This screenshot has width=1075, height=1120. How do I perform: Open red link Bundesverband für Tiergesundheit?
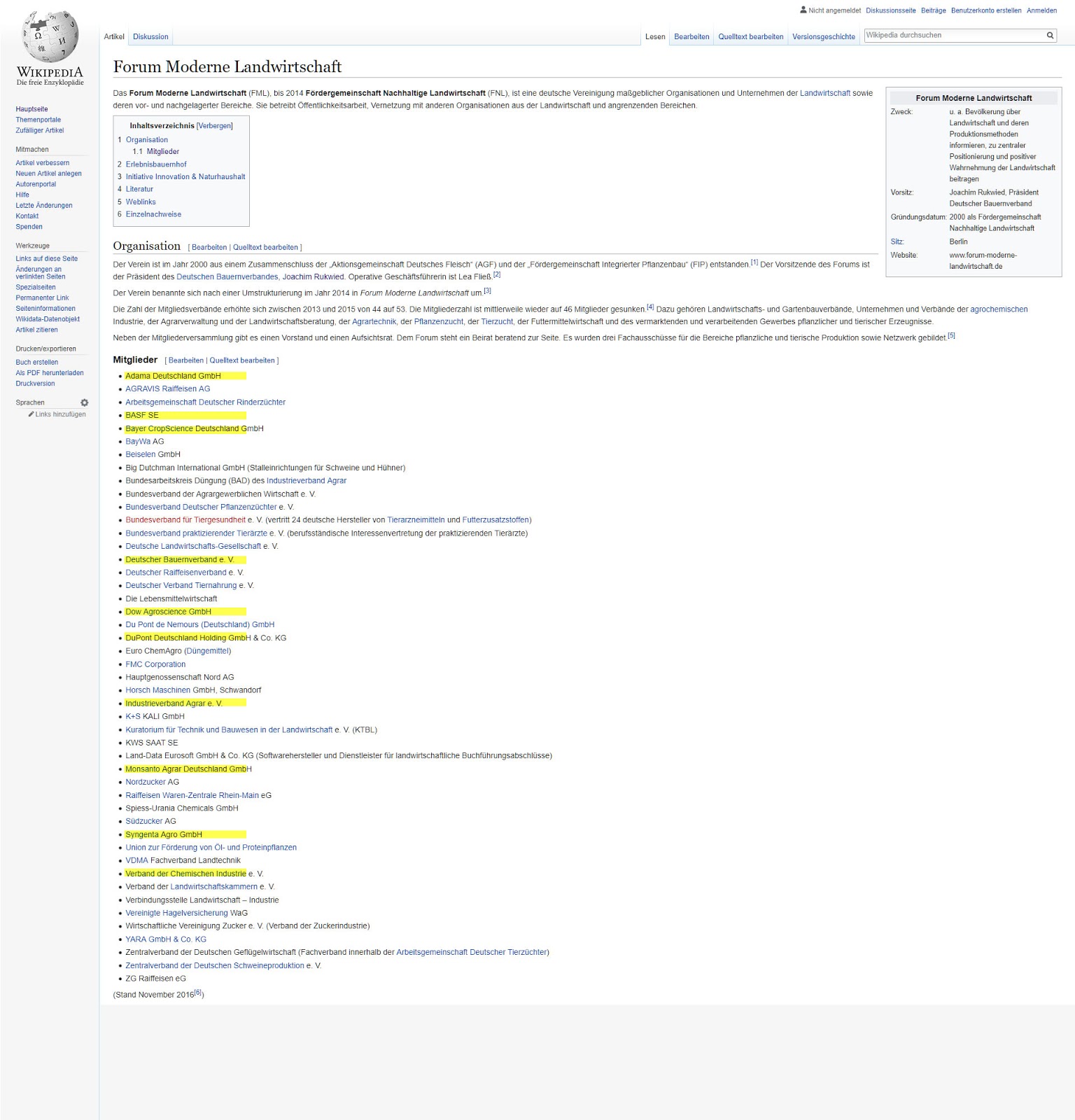pos(185,520)
